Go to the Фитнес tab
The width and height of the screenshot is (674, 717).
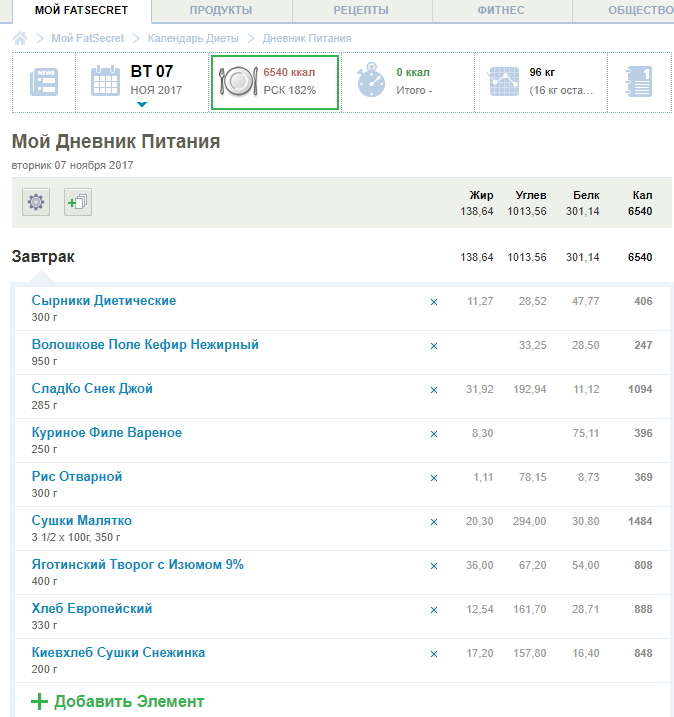coord(502,11)
